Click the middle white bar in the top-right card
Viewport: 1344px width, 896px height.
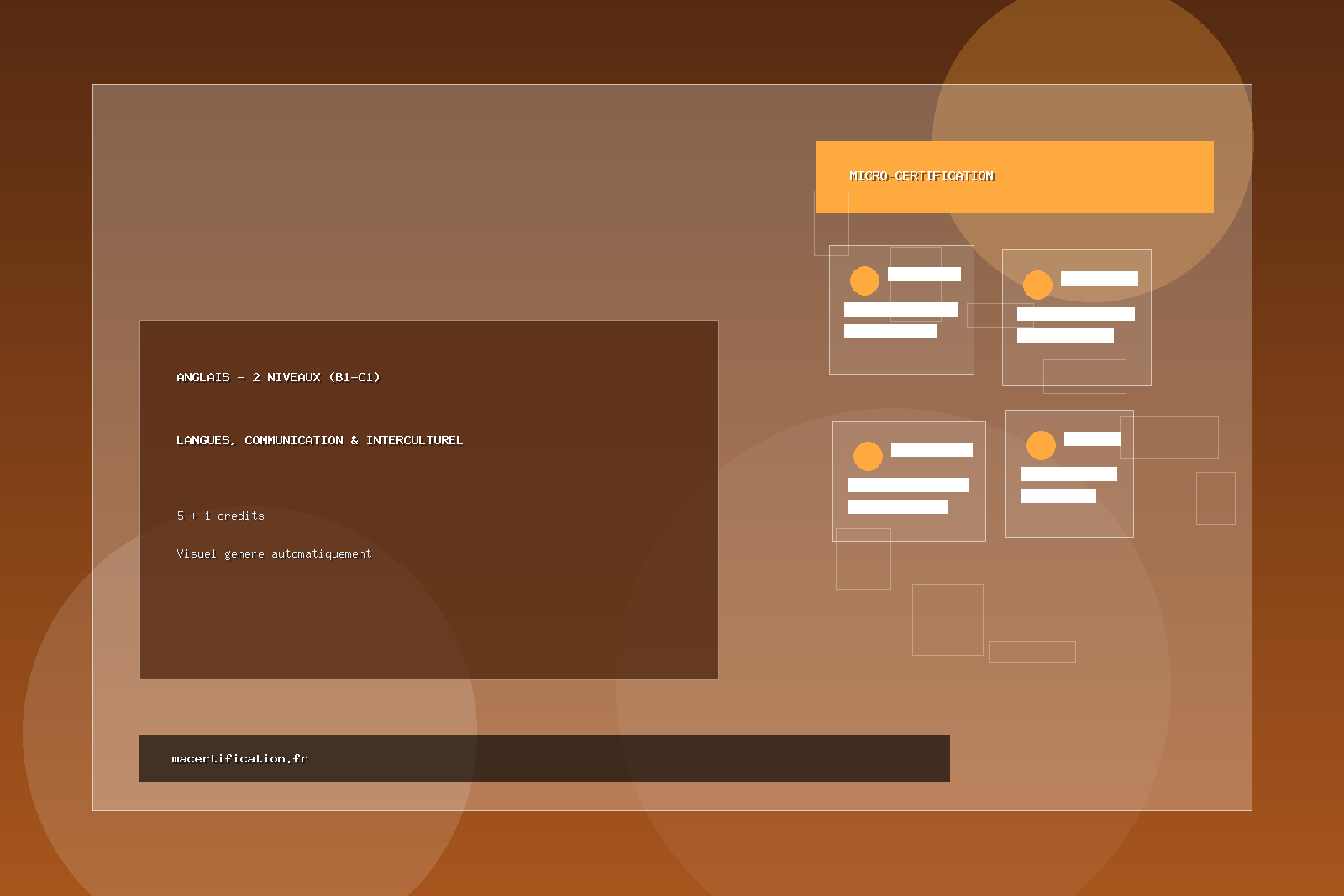(x=1075, y=313)
